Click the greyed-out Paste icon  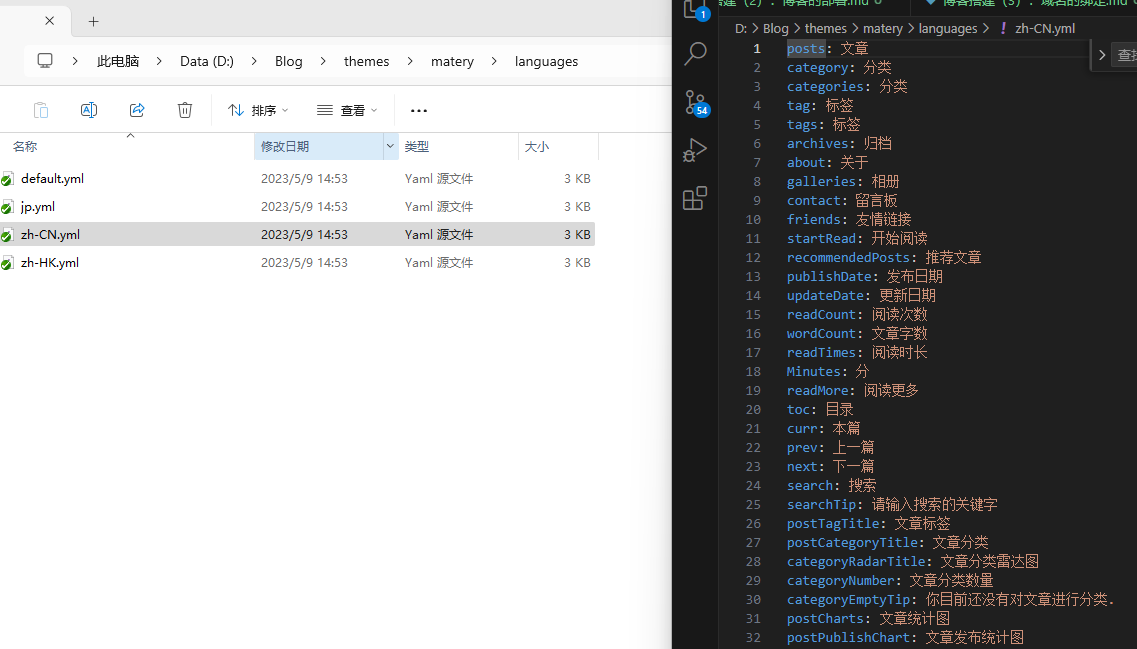[41, 110]
